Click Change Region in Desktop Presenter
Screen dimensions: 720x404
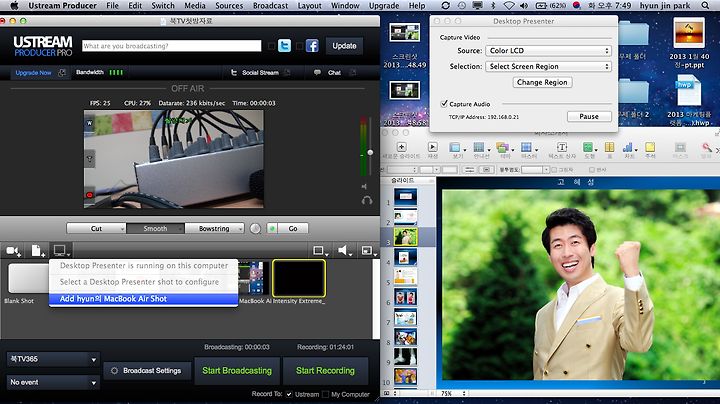click(x=542, y=82)
